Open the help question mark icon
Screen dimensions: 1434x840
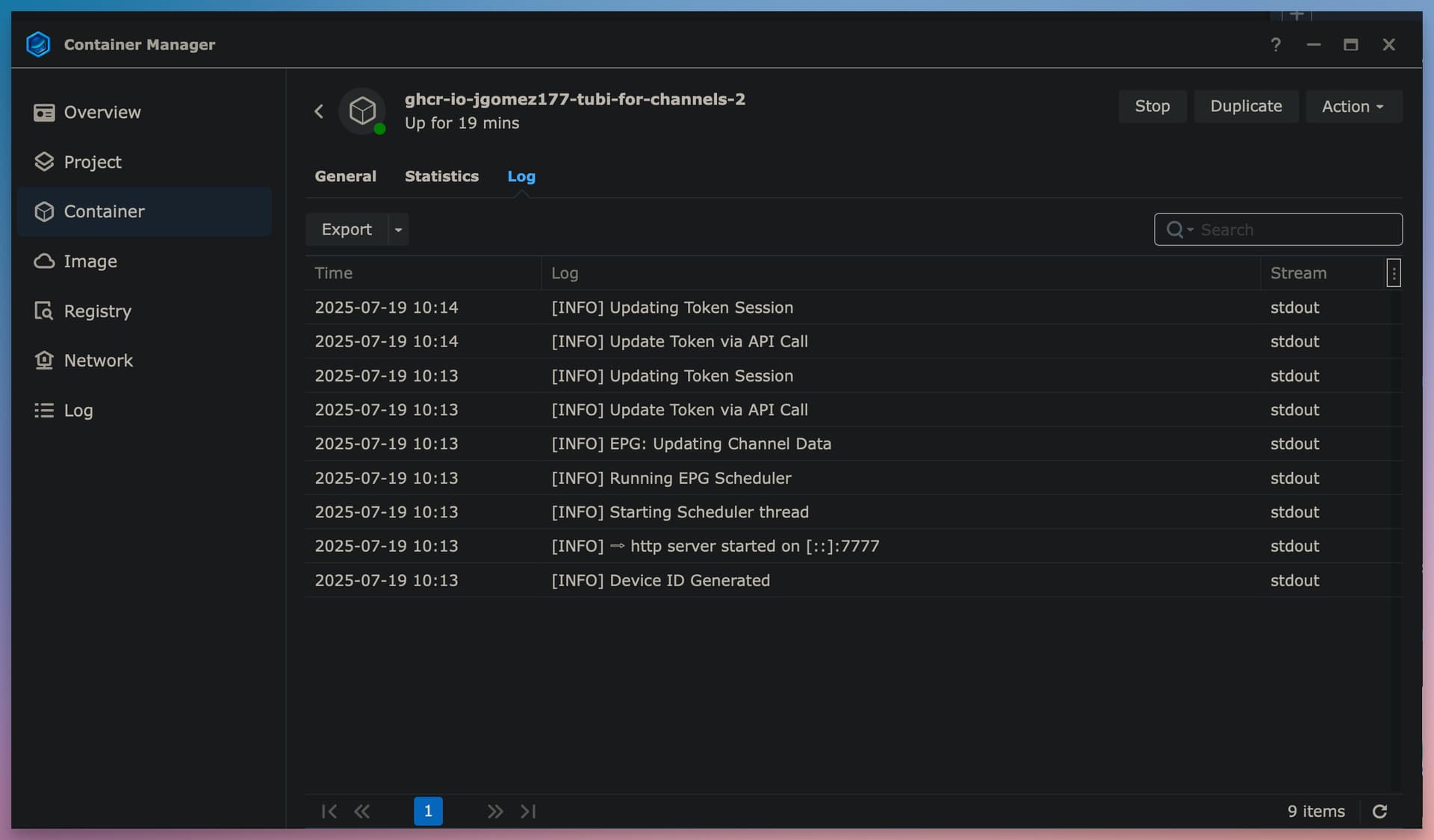(1276, 45)
